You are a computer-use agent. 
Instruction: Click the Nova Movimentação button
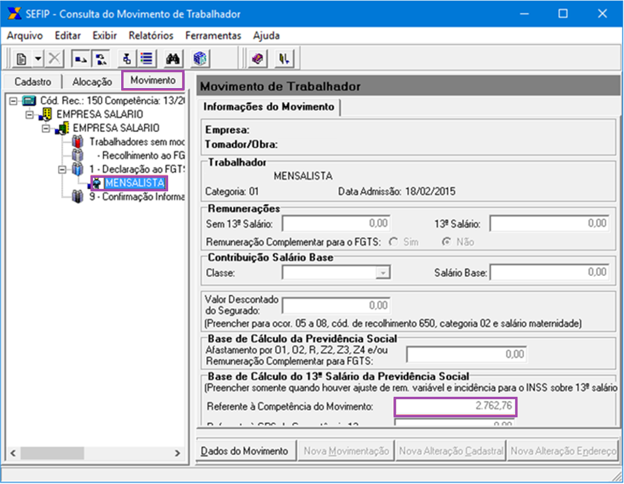346,451
